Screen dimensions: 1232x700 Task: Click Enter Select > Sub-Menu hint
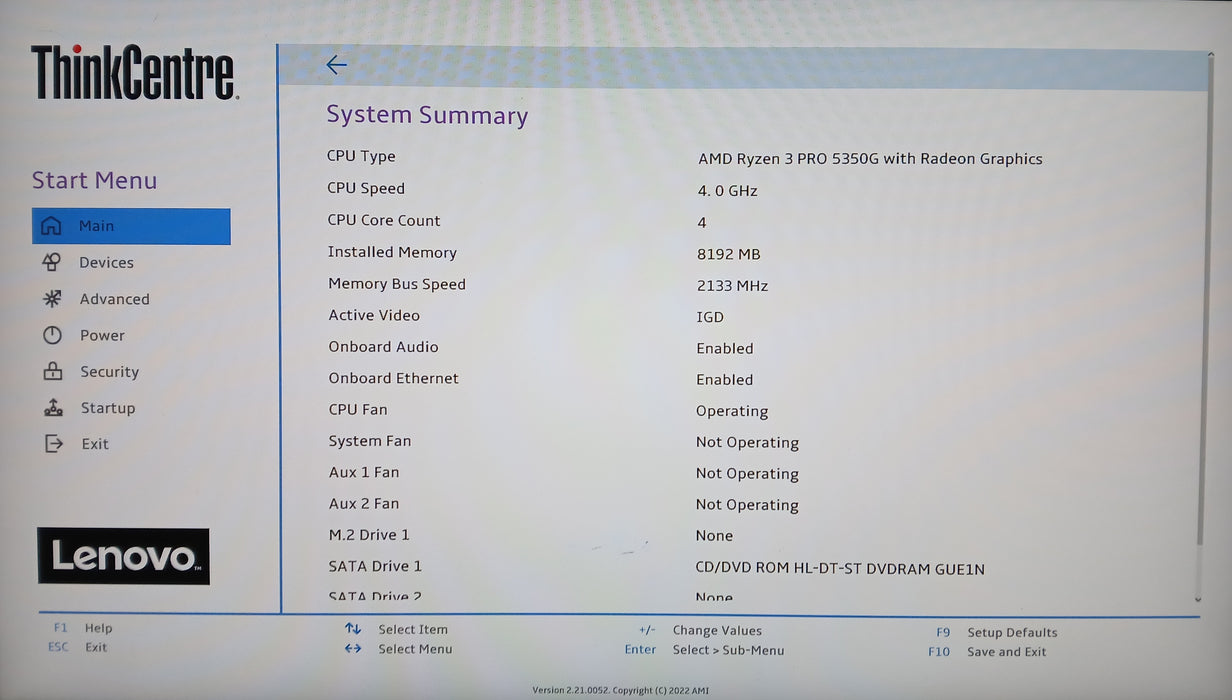pos(704,650)
